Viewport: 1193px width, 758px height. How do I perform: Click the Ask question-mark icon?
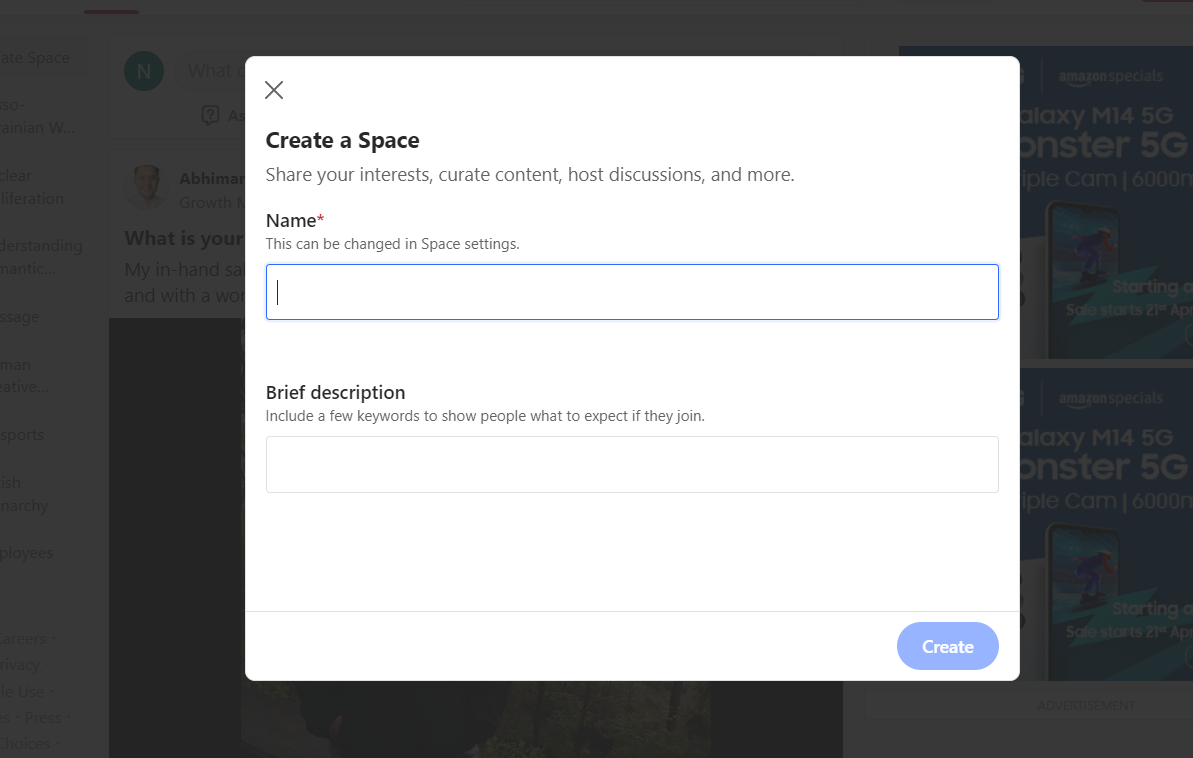click(x=210, y=115)
